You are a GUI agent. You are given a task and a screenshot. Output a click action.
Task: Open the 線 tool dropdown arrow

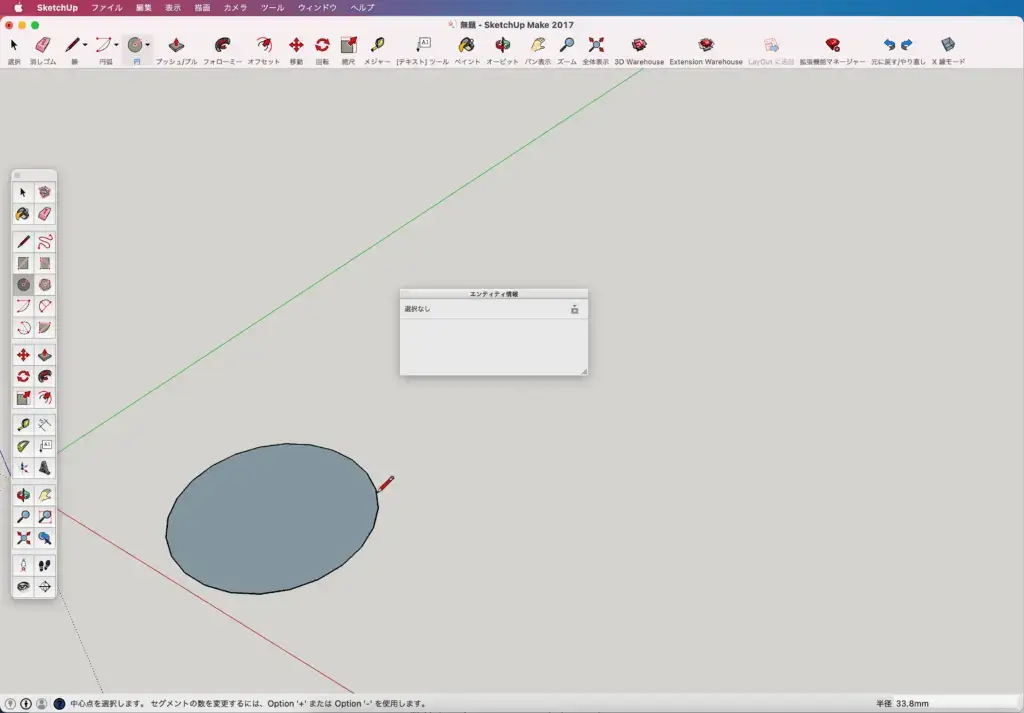point(85,45)
